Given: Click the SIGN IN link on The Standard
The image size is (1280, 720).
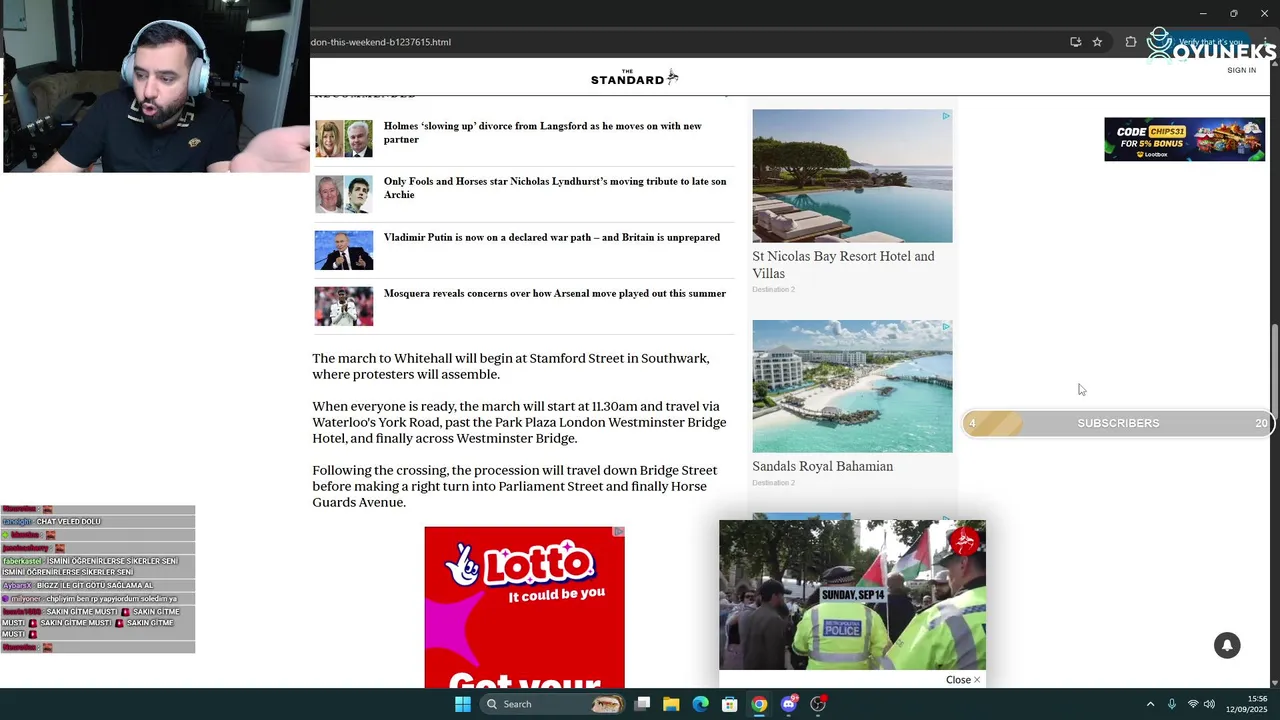Looking at the screenshot, I should tap(1241, 70).
